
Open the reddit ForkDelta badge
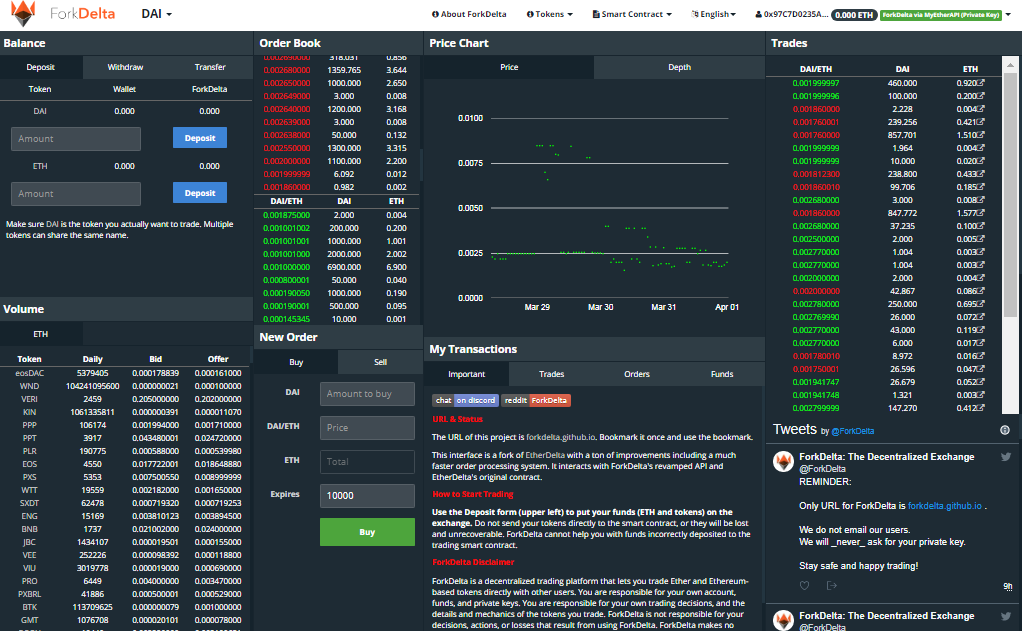coord(536,400)
